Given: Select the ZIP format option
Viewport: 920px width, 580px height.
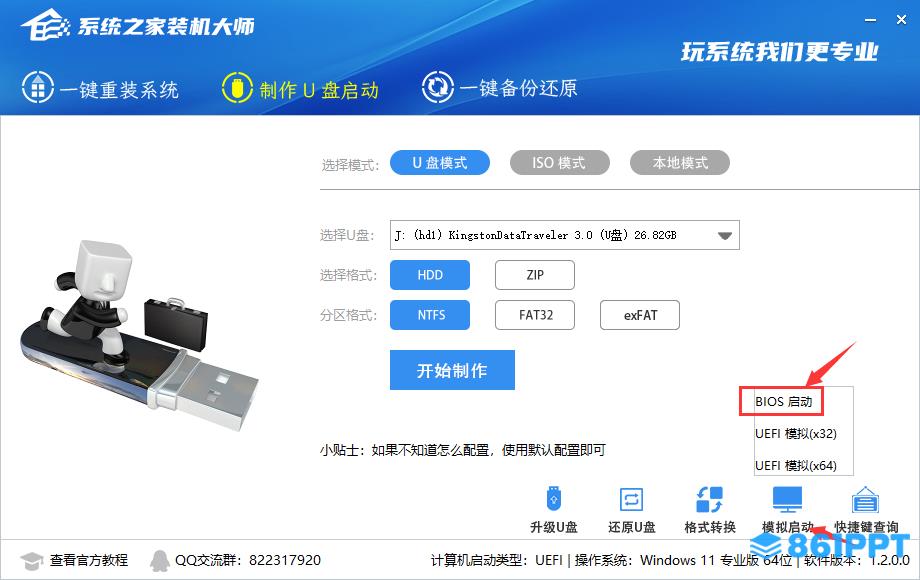Looking at the screenshot, I should point(535,275).
